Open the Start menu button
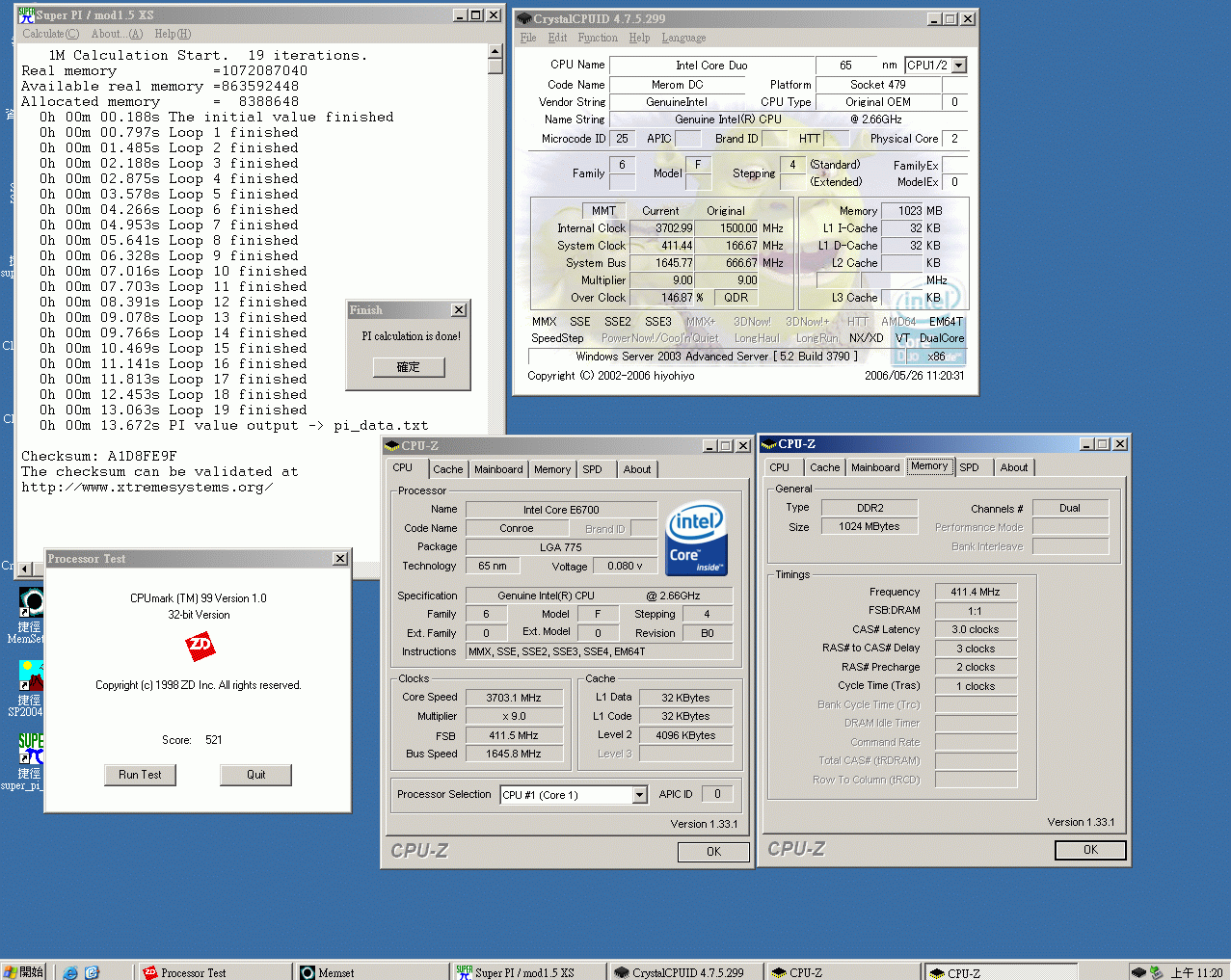The image size is (1231, 980). (x=24, y=972)
